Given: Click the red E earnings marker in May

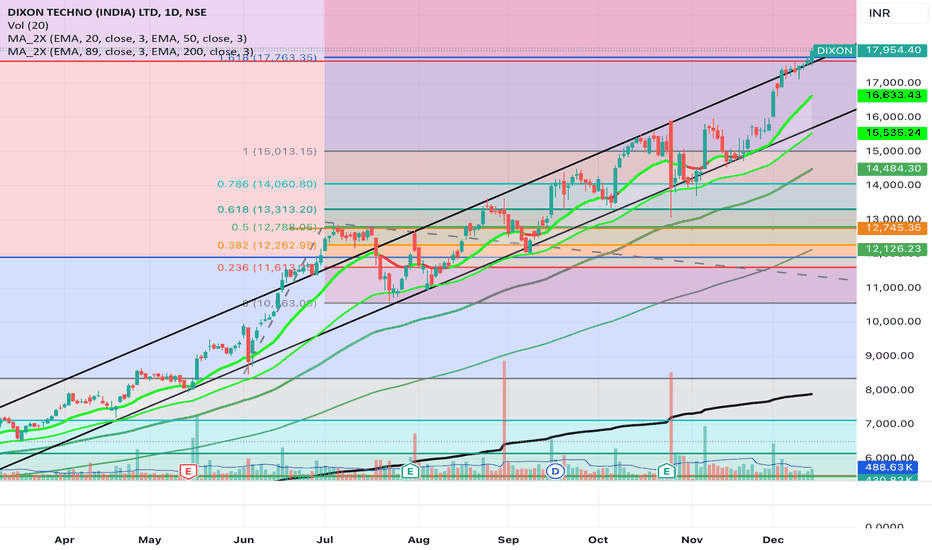Looking at the screenshot, I should (x=188, y=472).
